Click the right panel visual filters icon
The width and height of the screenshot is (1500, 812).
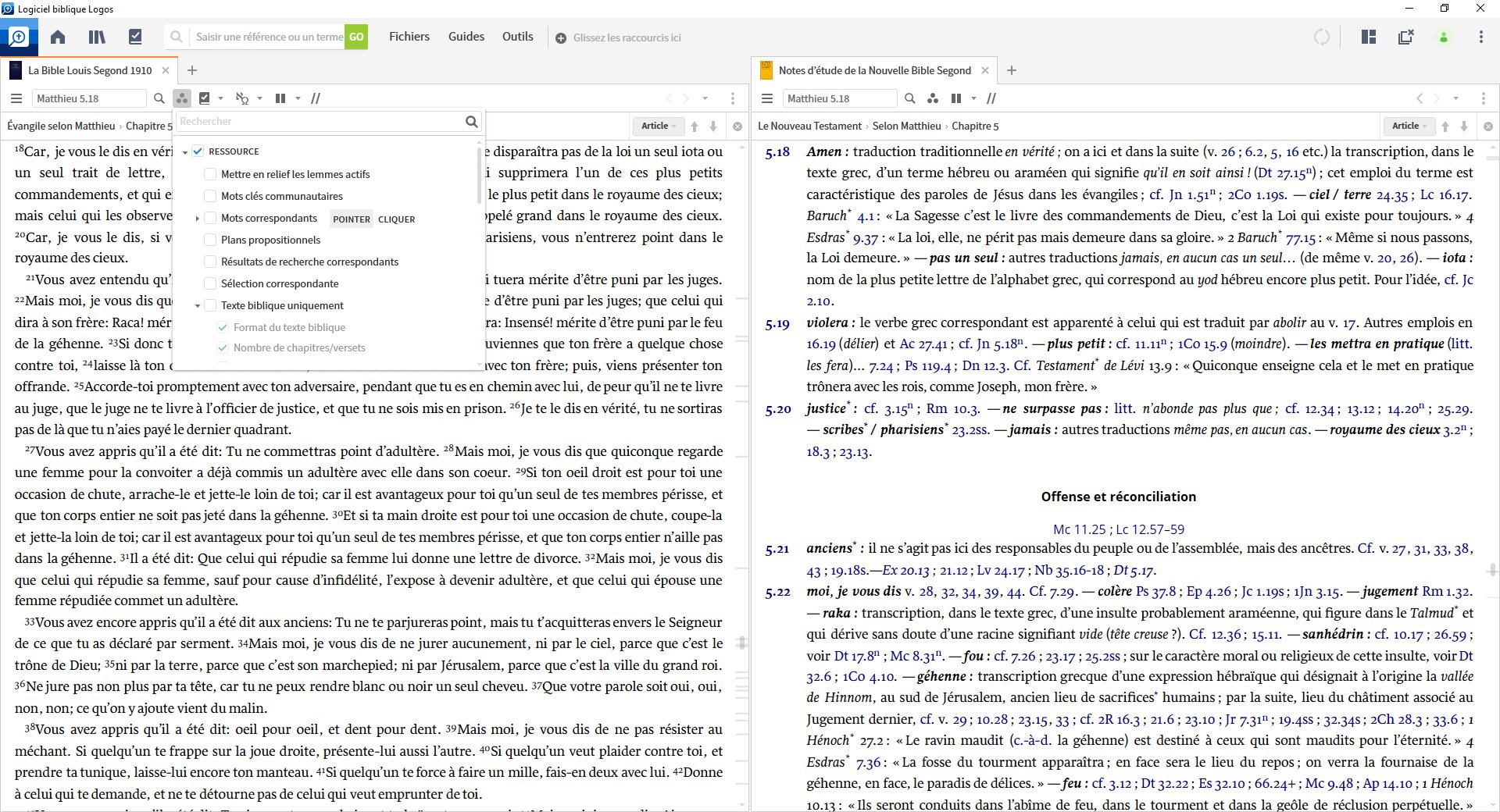coord(933,98)
